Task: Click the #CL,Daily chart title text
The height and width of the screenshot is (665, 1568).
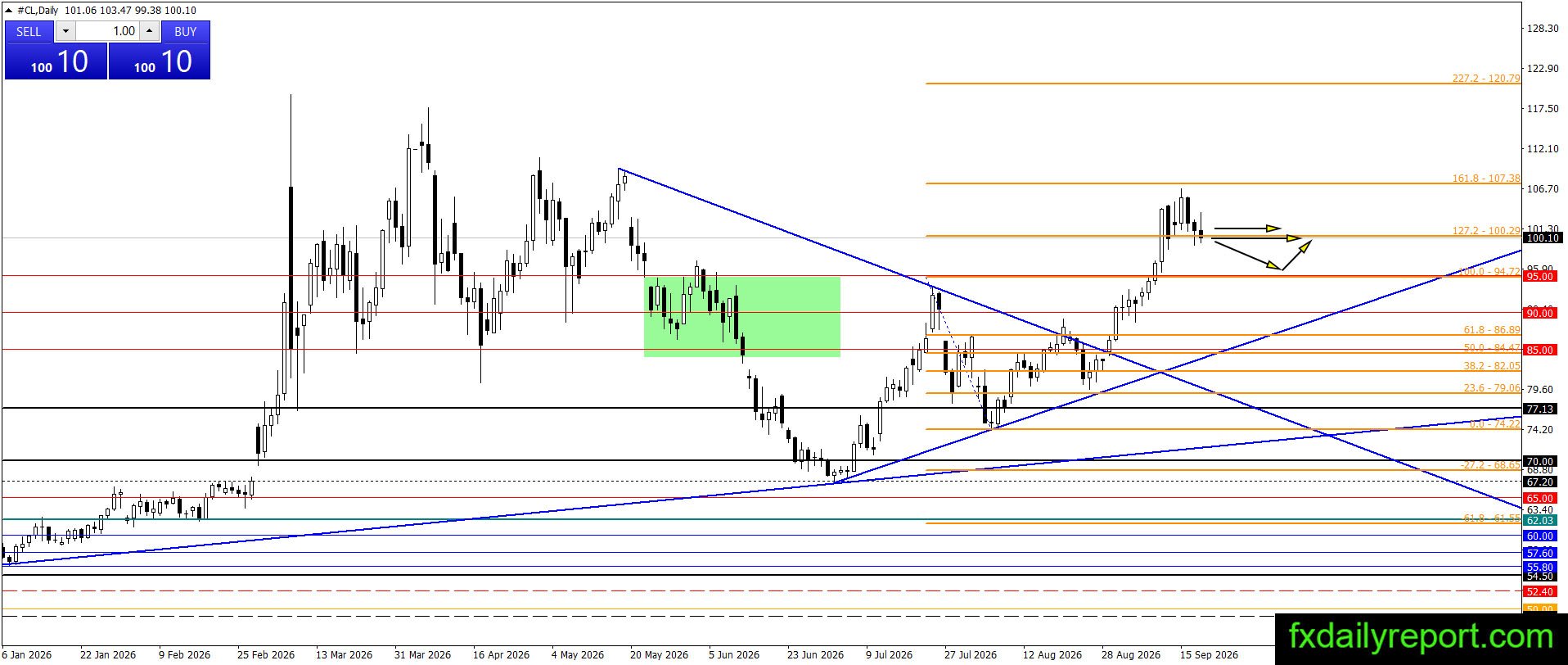Action: 38,10
